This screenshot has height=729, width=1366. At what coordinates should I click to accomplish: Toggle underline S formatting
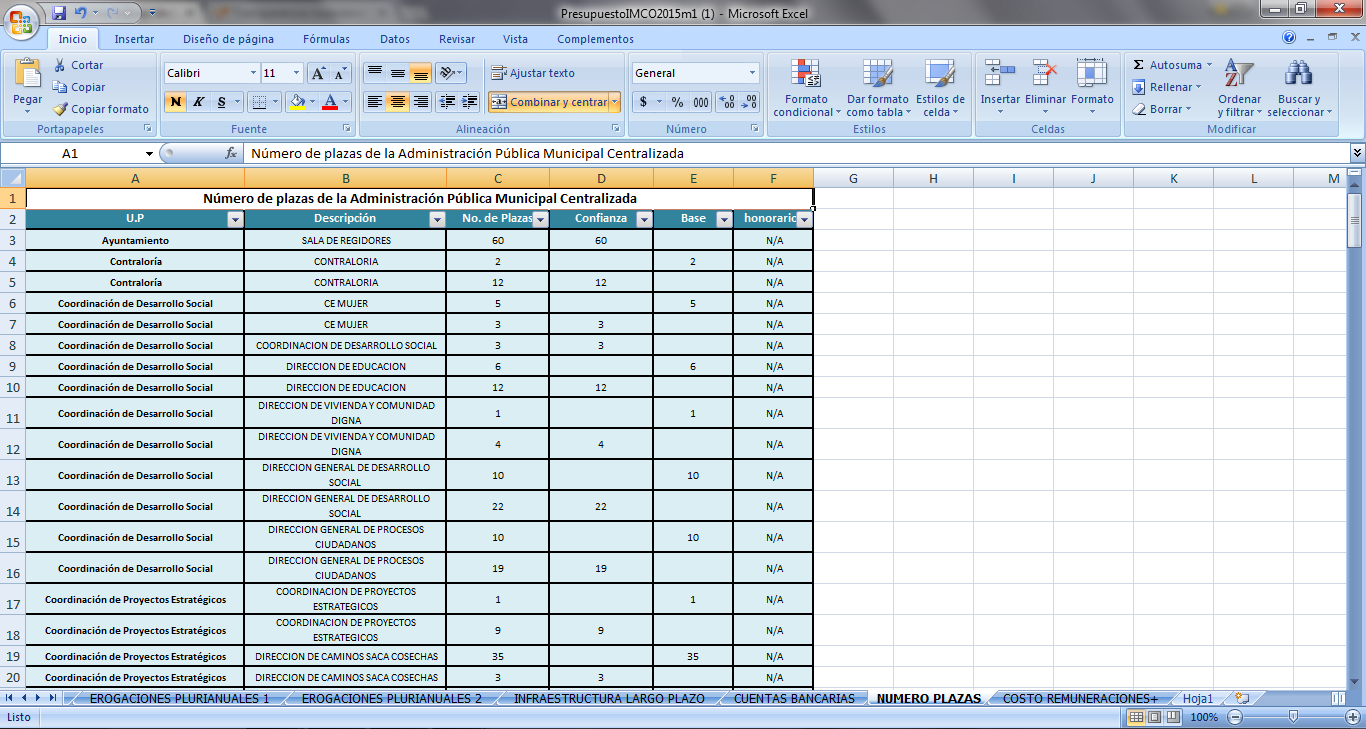click(221, 102)
